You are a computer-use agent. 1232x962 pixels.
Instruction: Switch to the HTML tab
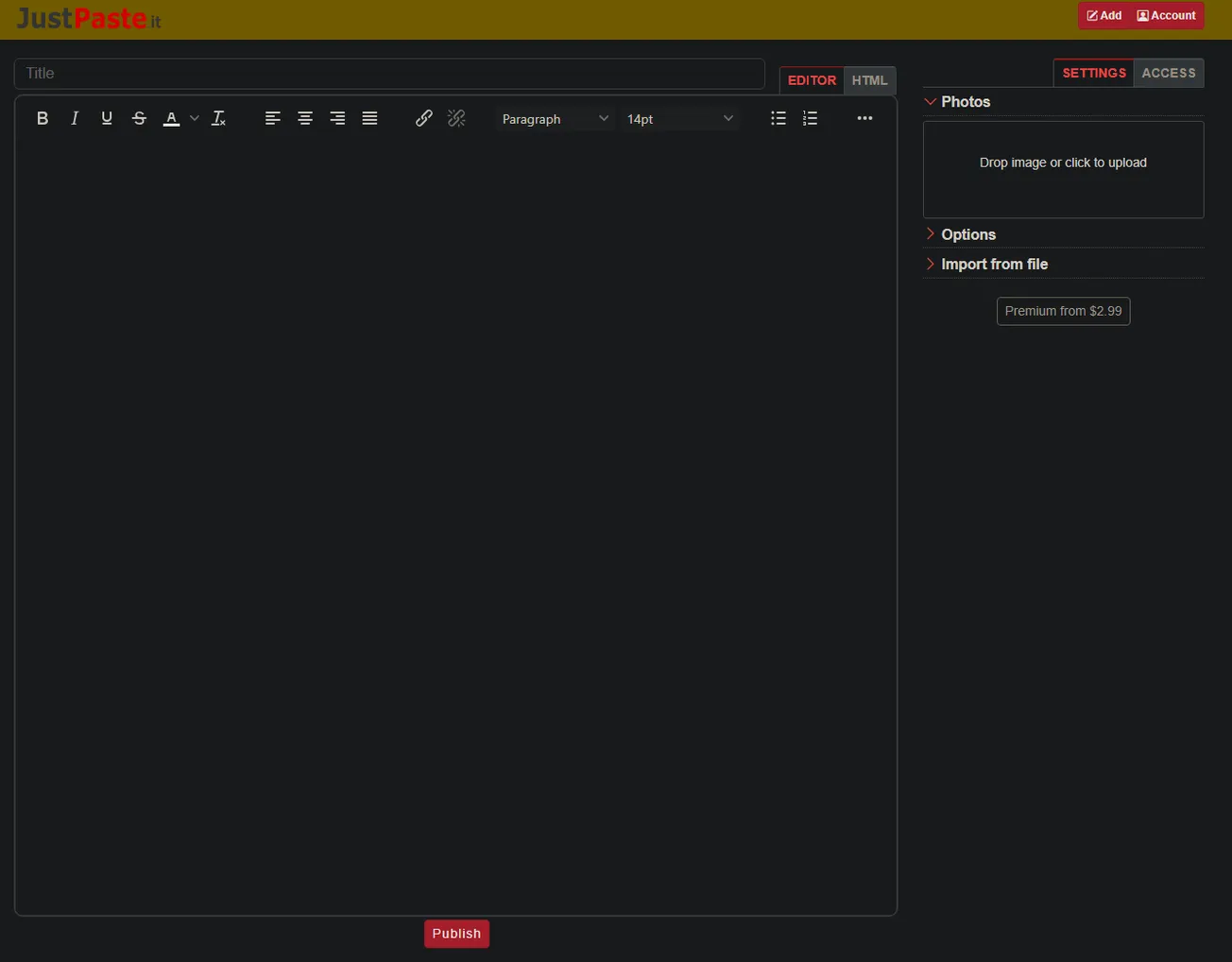pyautogui.click(x=869, y=80)
